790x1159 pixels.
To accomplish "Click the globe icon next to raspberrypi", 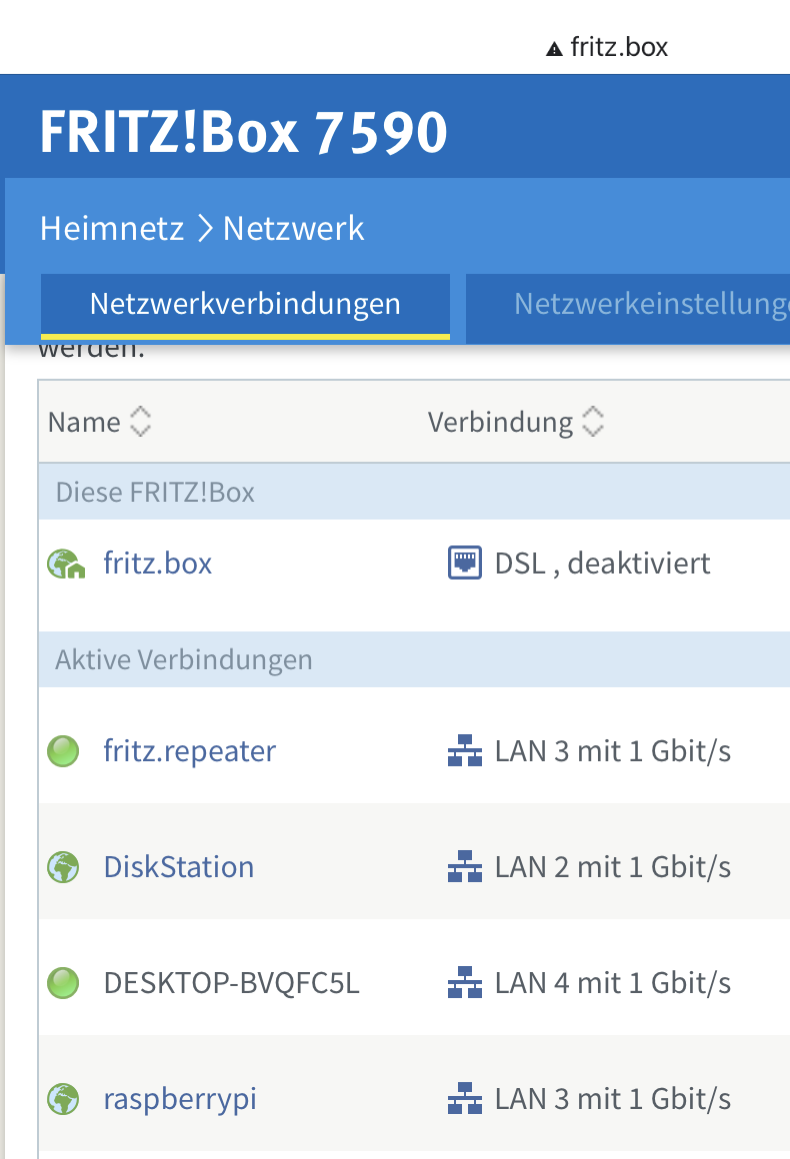I will pos(63,1099).
